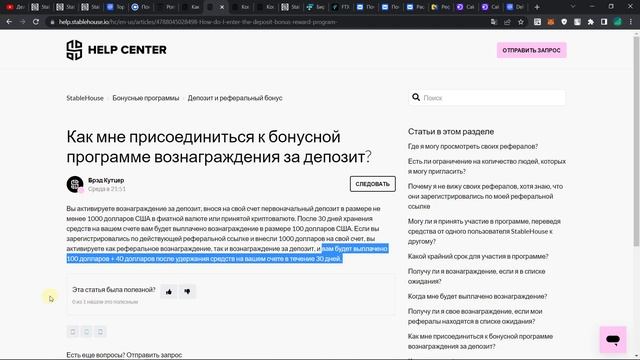Reload the page with the refresh icon
The height and width of the screenshot is (360, 640).
pyautogui.click(x=36, y=22)
